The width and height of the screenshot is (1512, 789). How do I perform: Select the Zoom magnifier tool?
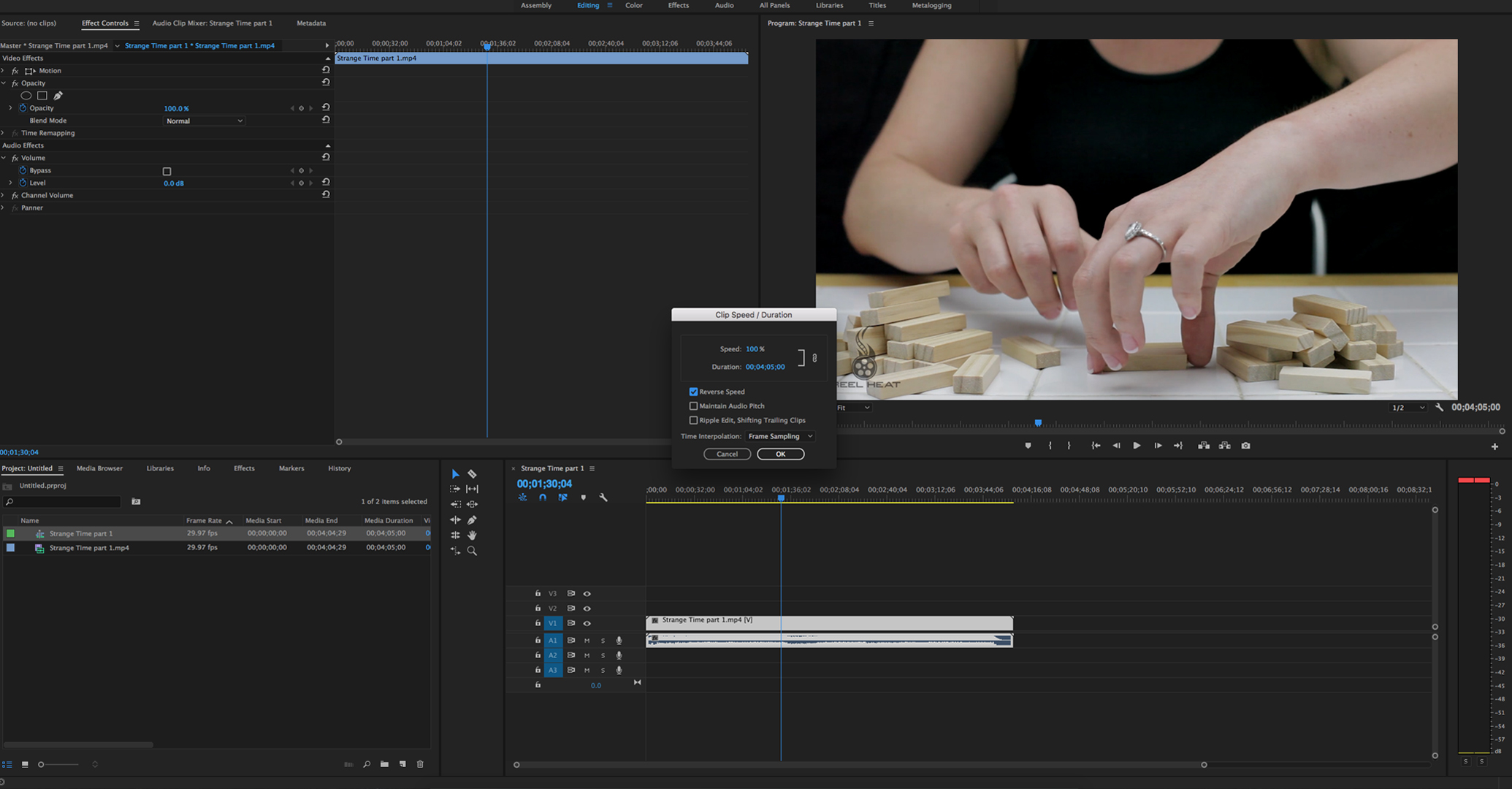473,551
